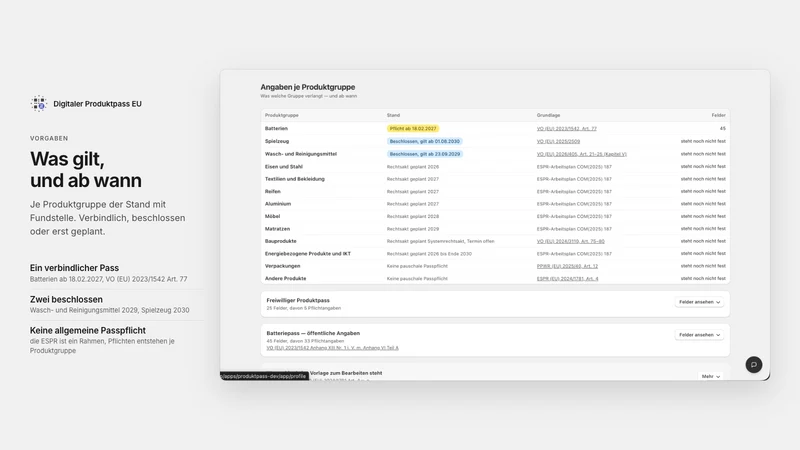This screenshot has width=800, height=450.
Task: Click the Was gilt, und ab wann headline
Action: click(x=85, y=169)
